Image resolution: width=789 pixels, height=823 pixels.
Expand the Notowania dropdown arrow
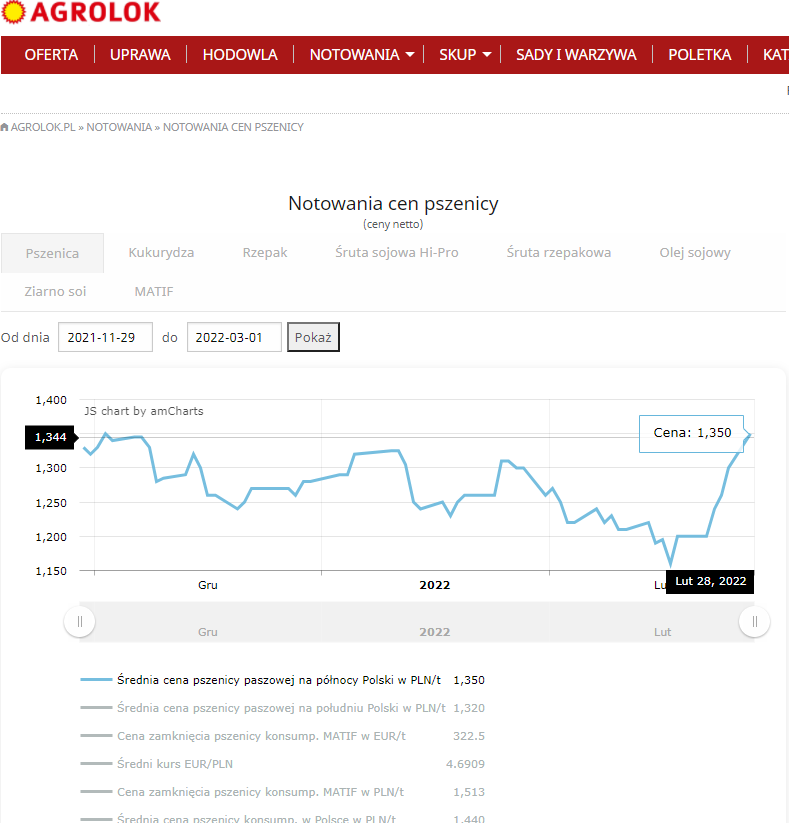pos(410,55)
